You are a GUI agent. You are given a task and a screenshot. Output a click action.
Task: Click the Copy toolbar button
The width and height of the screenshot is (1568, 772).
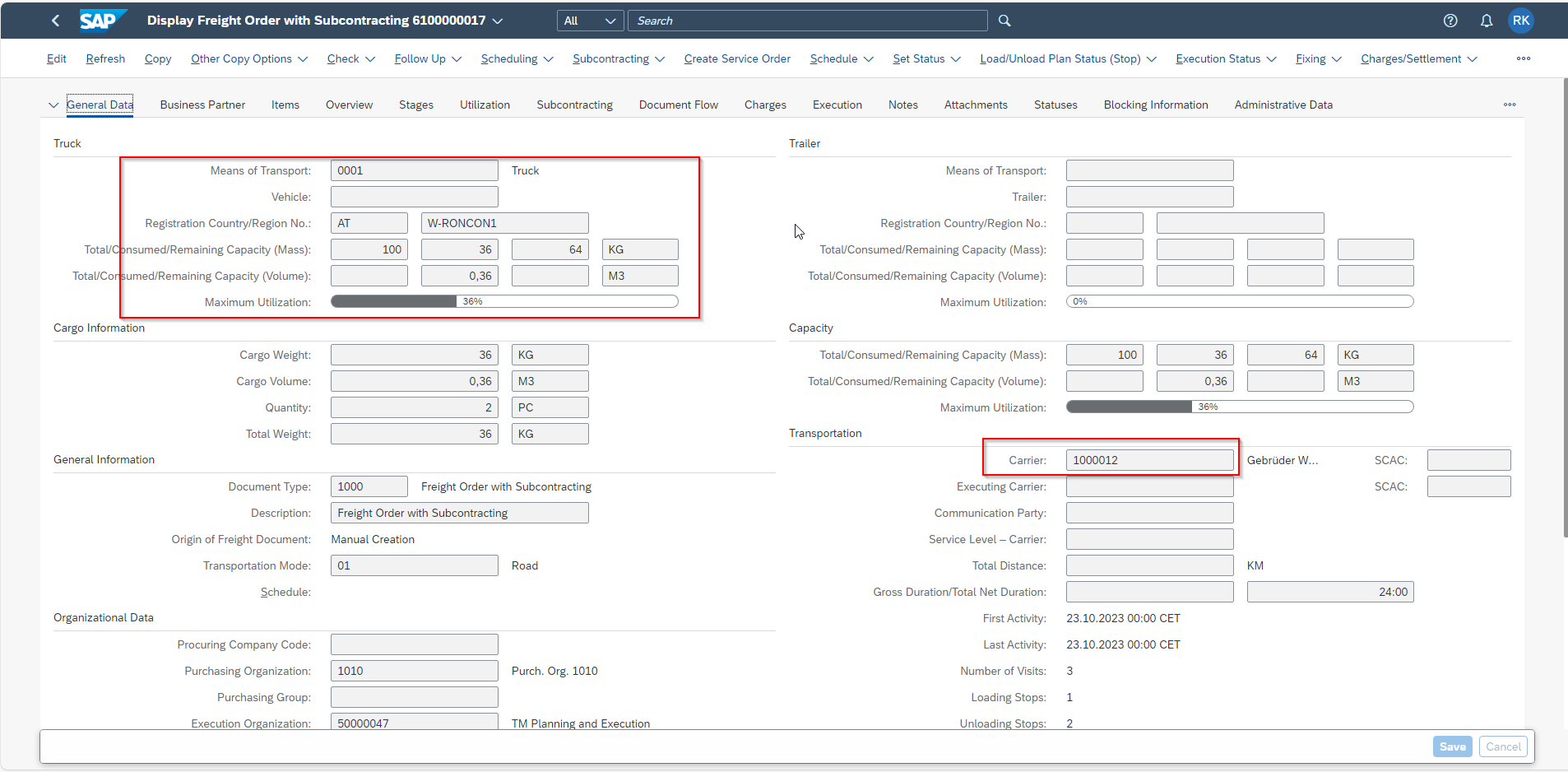[x=158, y=58]
